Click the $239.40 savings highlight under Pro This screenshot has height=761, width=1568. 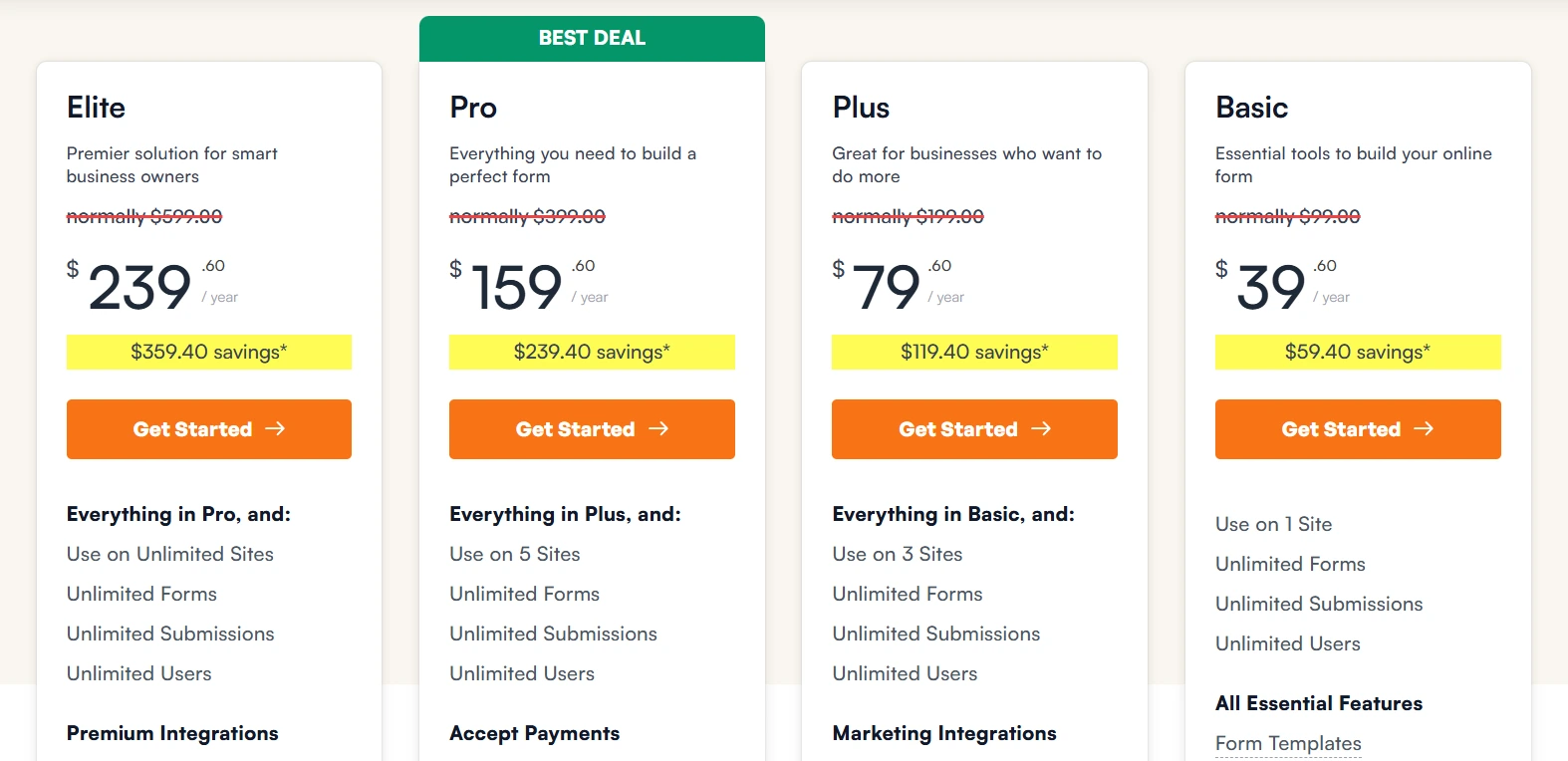(x=592, y=352)
